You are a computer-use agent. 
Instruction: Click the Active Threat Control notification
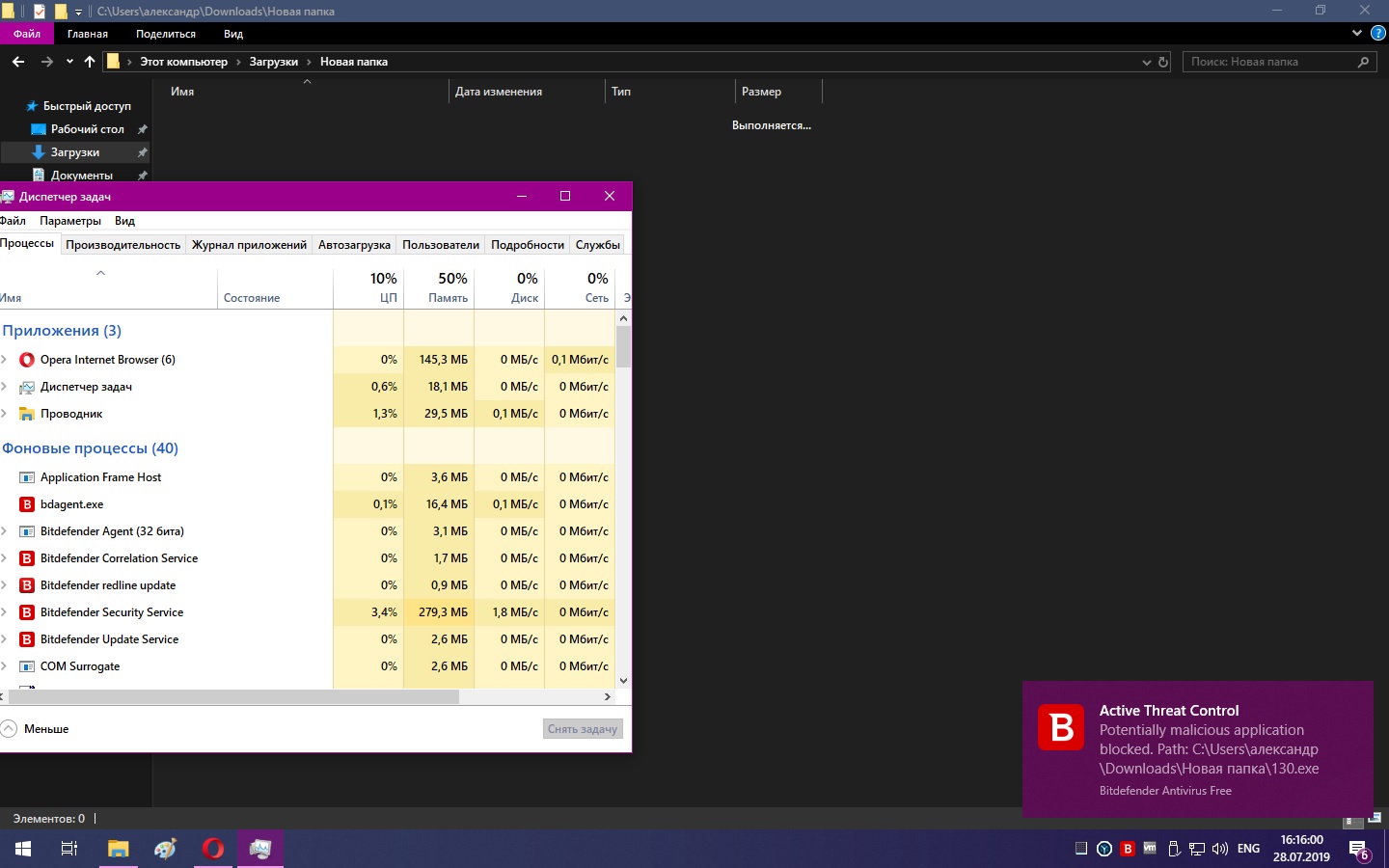point(1197,749)
